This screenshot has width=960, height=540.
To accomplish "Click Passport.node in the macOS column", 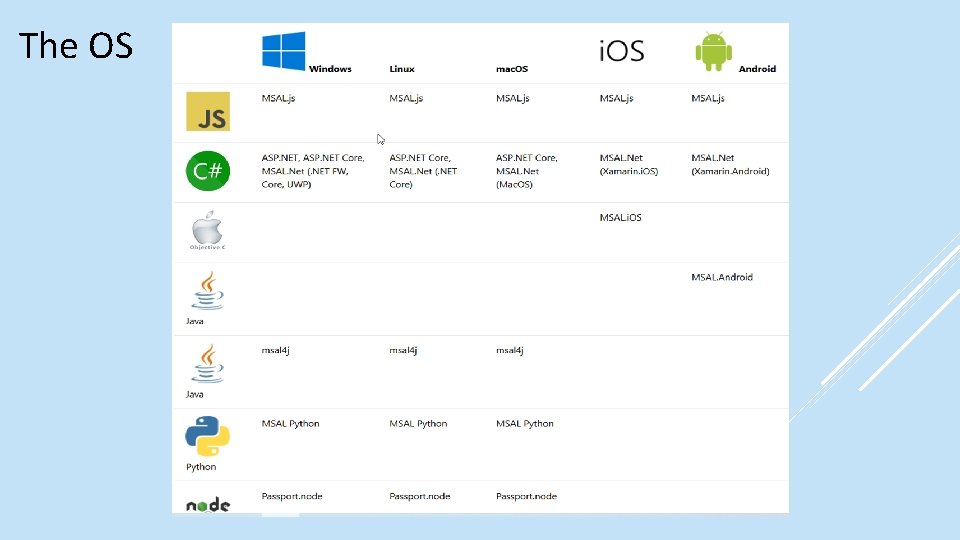I will point(527,497).
